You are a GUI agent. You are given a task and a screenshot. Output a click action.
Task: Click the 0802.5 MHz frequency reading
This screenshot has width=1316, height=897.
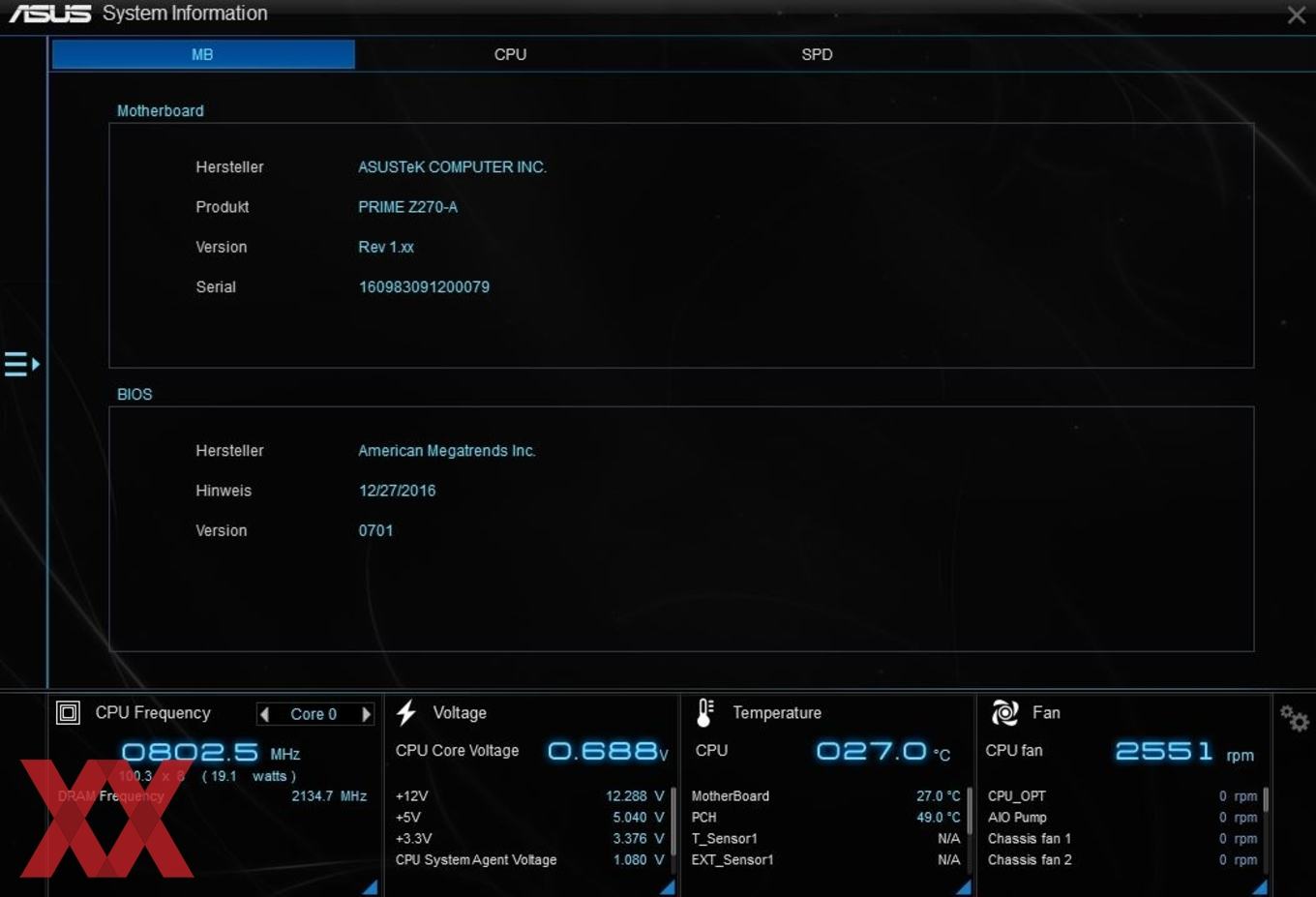[210, 753]
